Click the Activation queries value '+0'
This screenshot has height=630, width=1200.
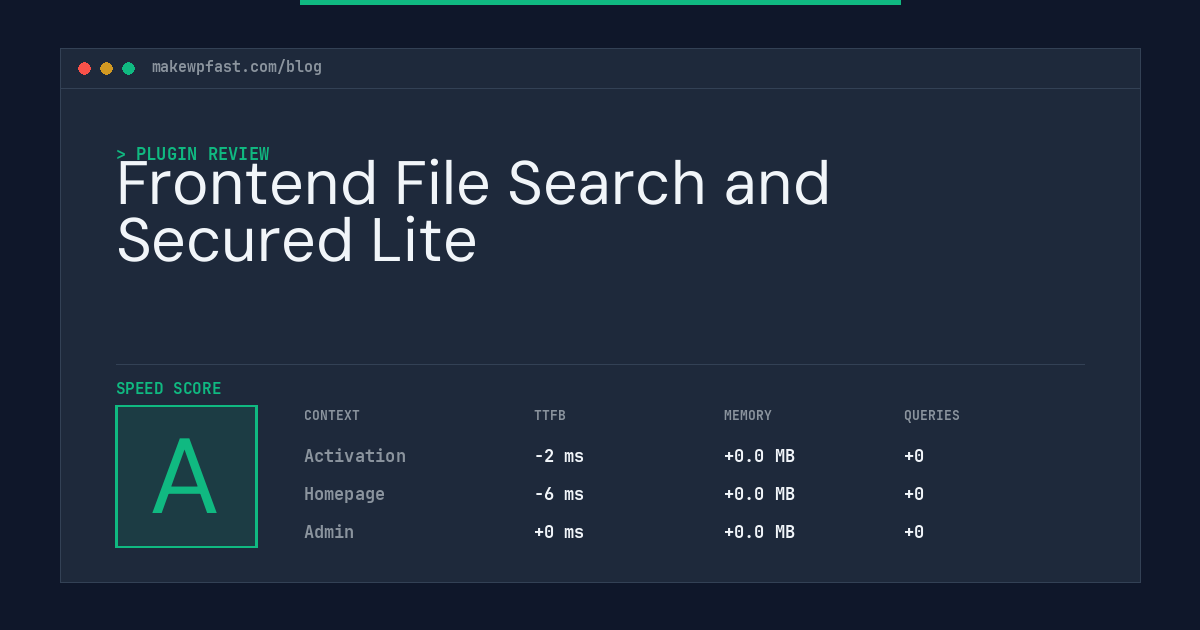coord(914,456)
